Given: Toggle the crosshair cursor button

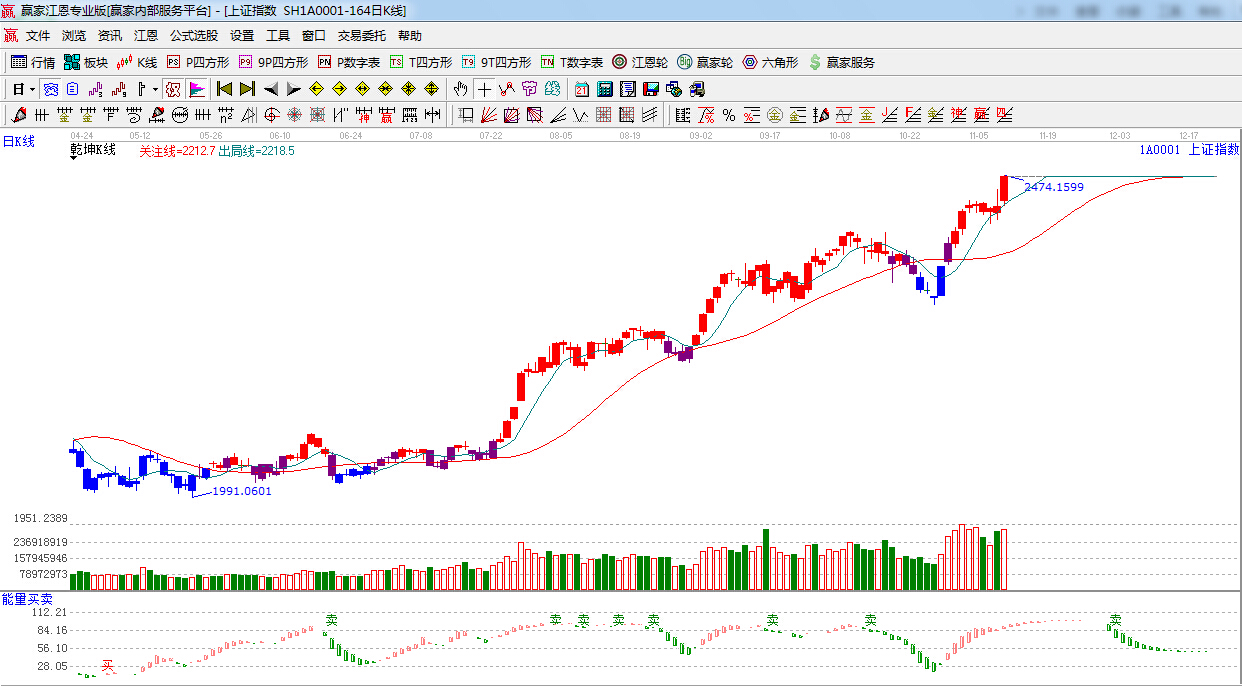Looking at the screenshot, I should tap(484, 89).
